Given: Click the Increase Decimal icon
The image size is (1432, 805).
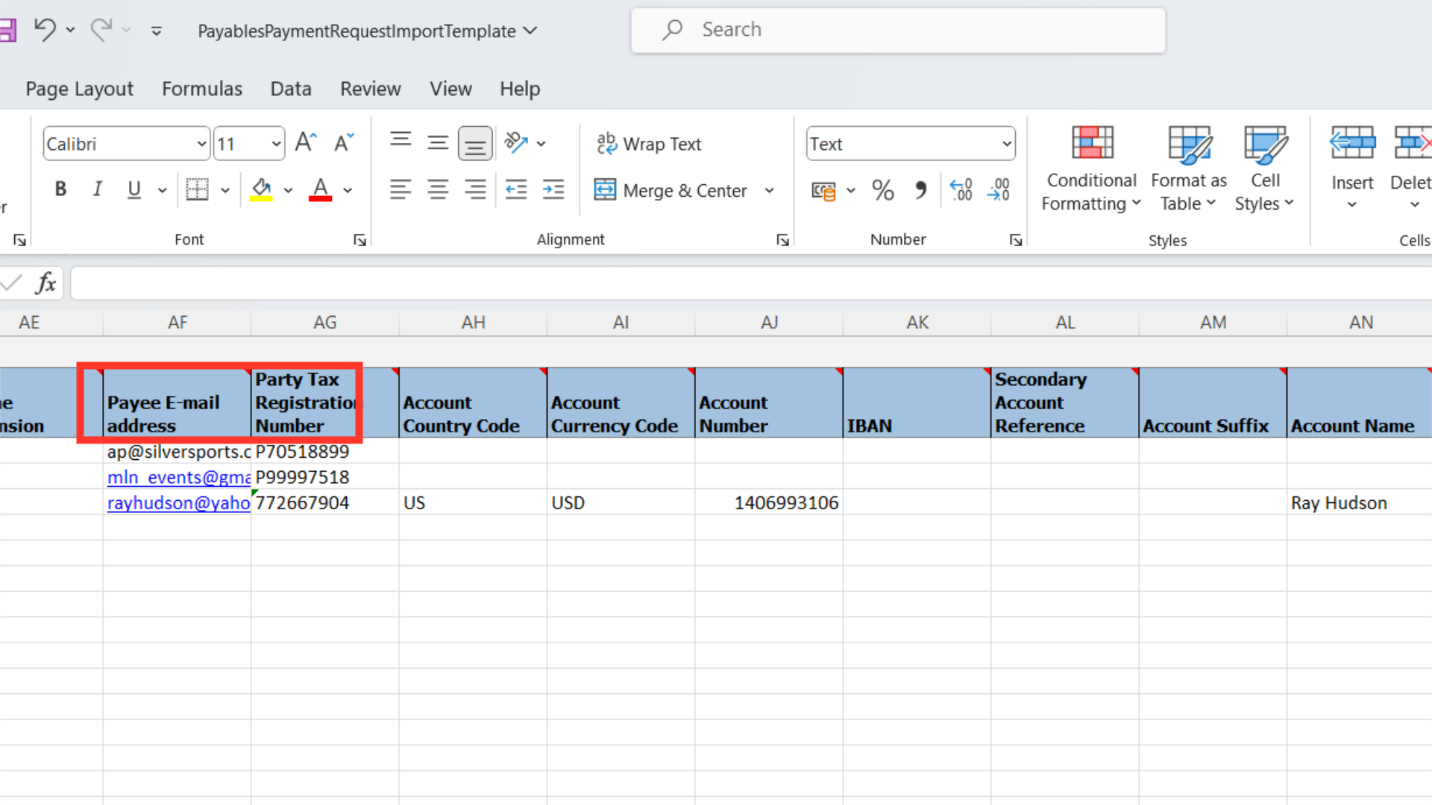Looking at the screenshot, I should [961, 190].
